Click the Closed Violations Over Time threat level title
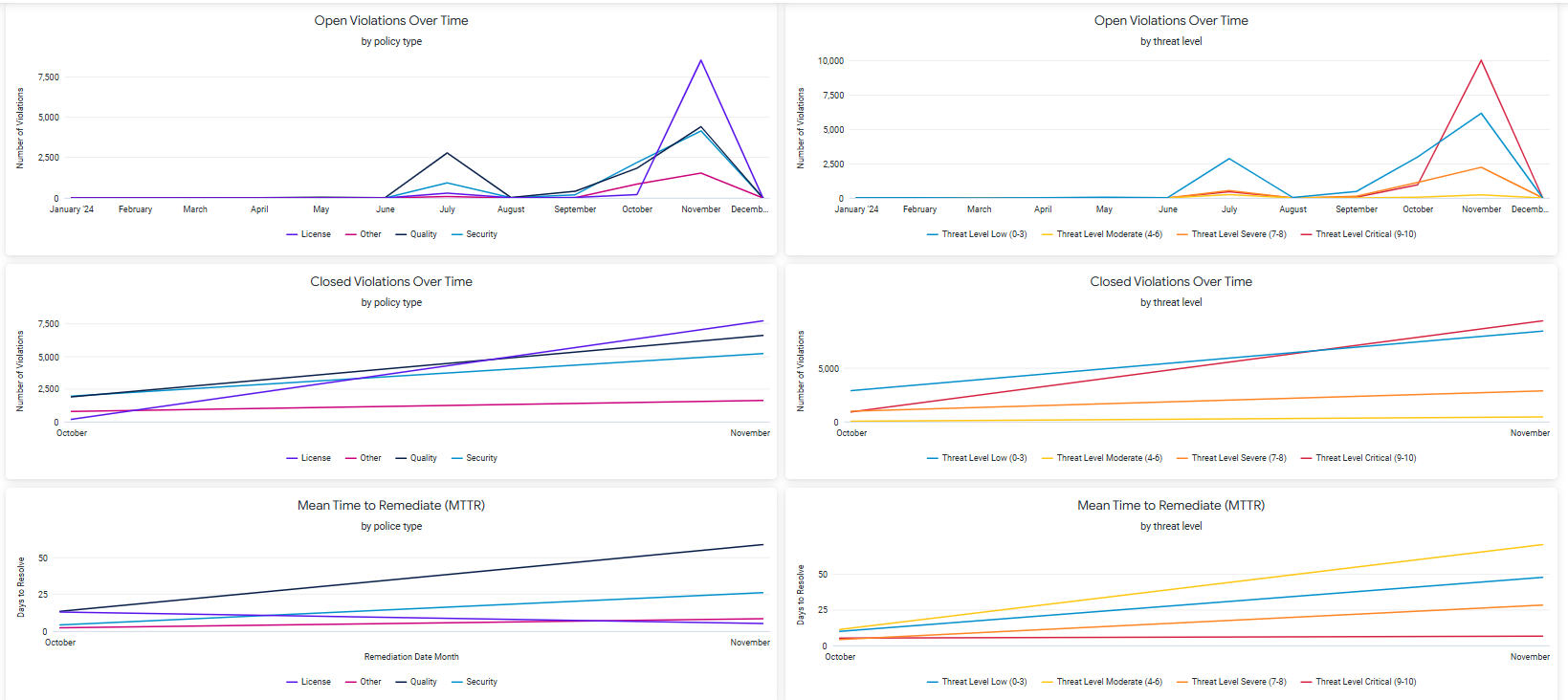 (1171, 281)
